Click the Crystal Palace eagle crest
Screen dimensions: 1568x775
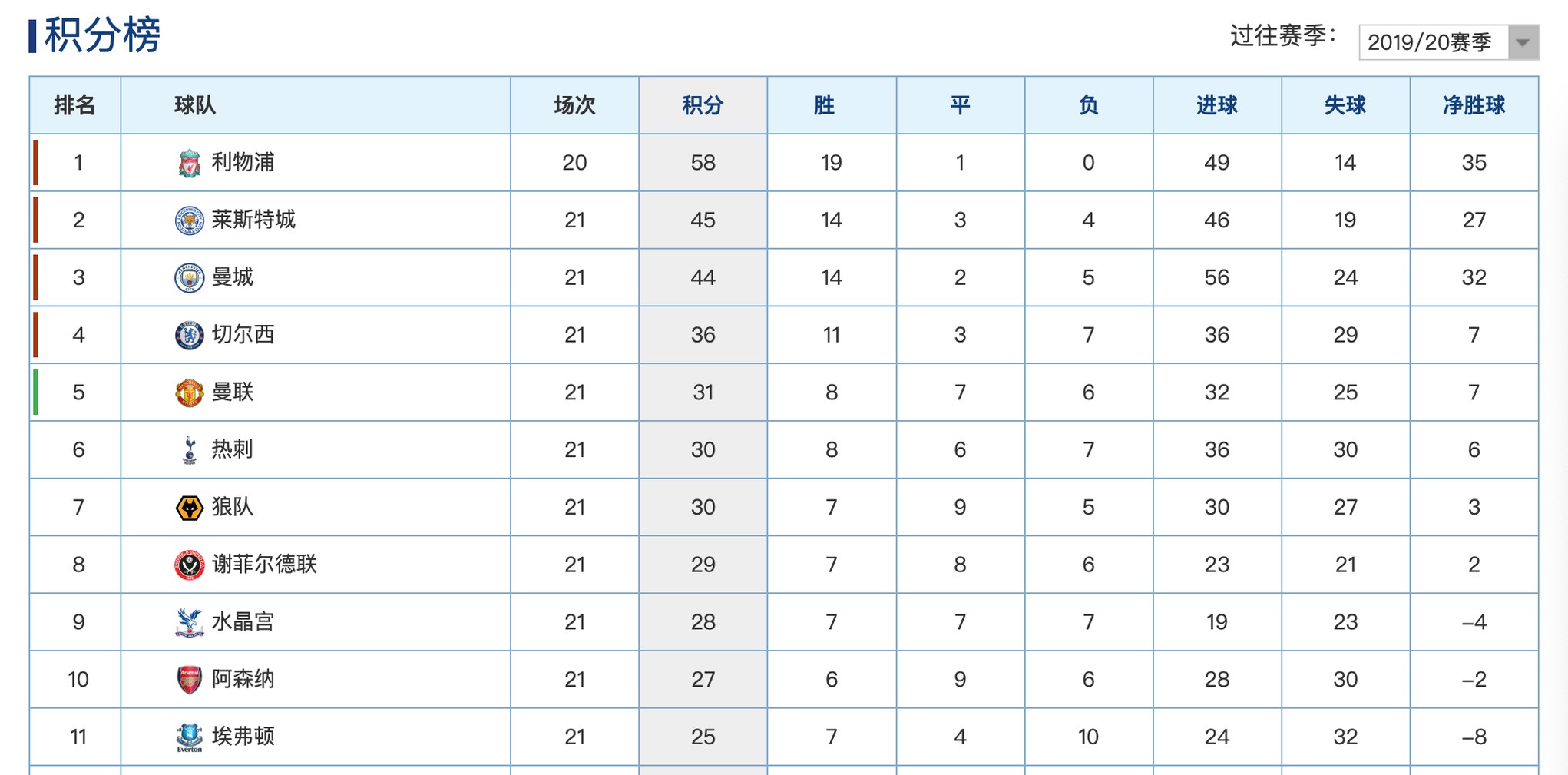tap(189, 622)
